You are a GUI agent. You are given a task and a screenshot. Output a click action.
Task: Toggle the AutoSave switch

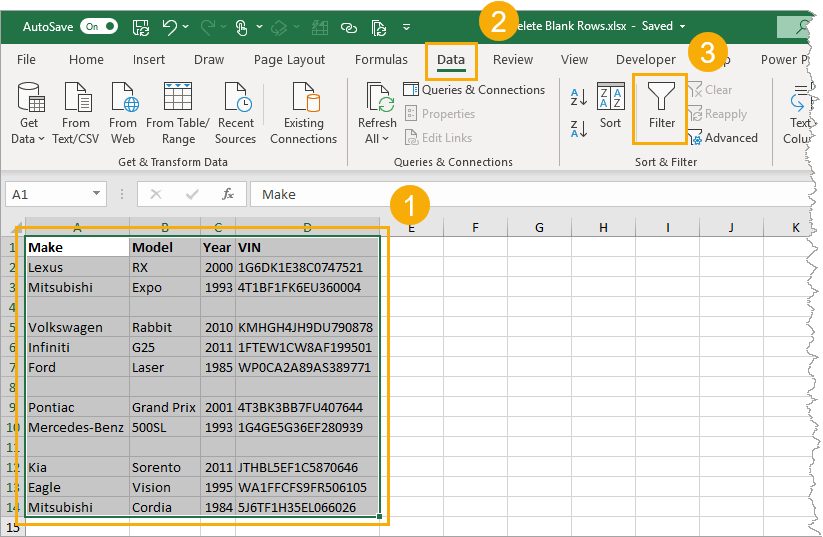tap(99, 26)
